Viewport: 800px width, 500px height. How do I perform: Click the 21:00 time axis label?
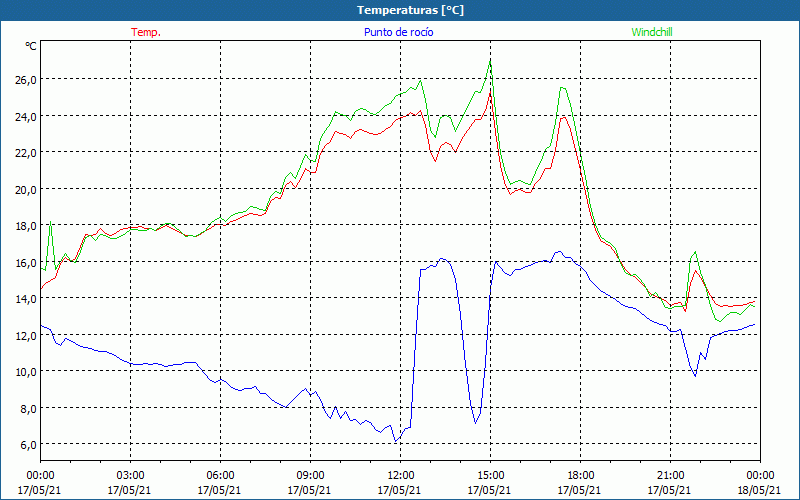tap(670, 476)
